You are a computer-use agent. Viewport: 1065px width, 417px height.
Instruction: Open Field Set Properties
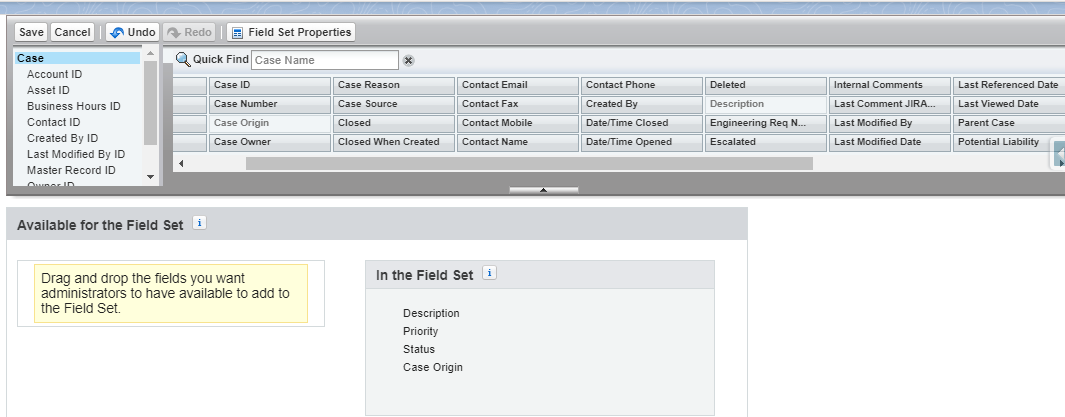pyautogui.click(x=291, y=32)
